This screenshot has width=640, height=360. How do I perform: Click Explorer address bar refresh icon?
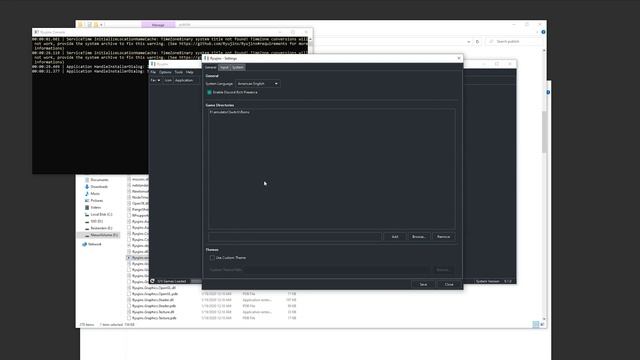coord(477,42)
